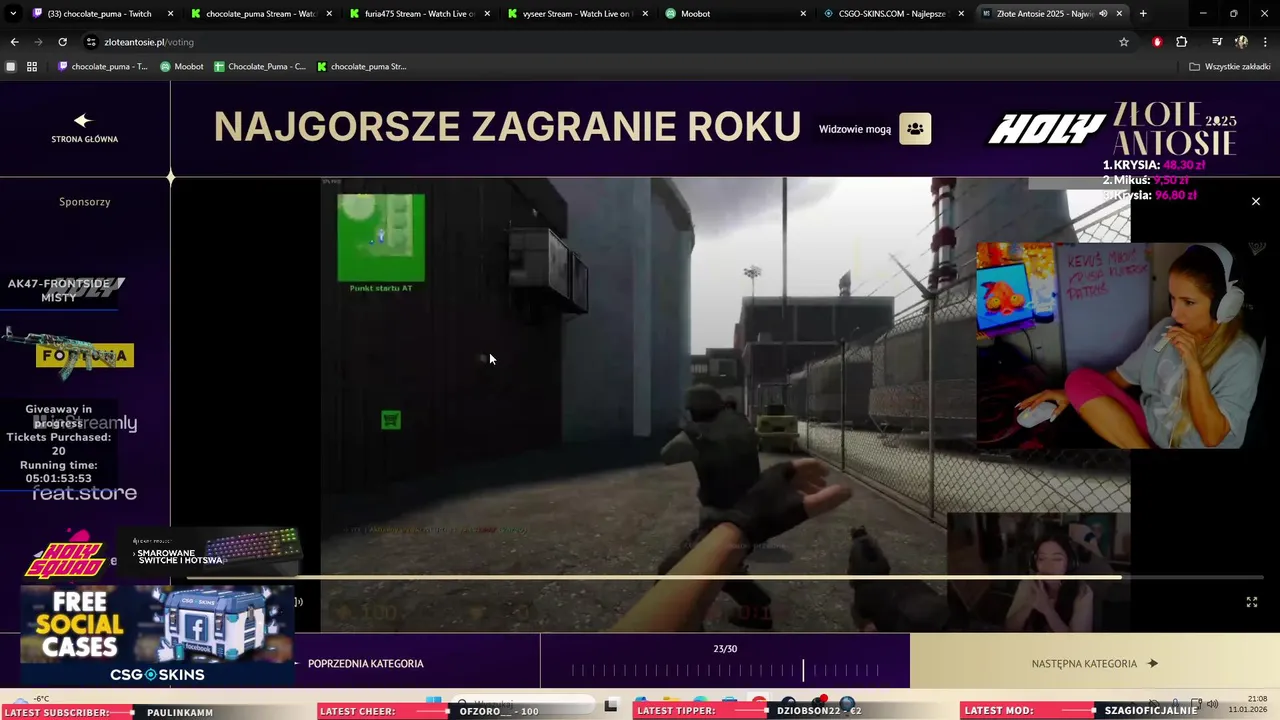
Task: Click the tab groups icon in bookmarks bar
Action: tap(11, 66)
